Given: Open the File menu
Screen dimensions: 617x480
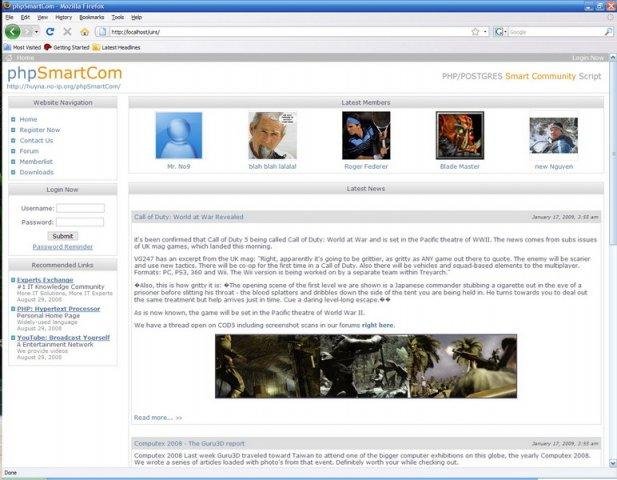Looking at the screenshot, I should point(9,17).
